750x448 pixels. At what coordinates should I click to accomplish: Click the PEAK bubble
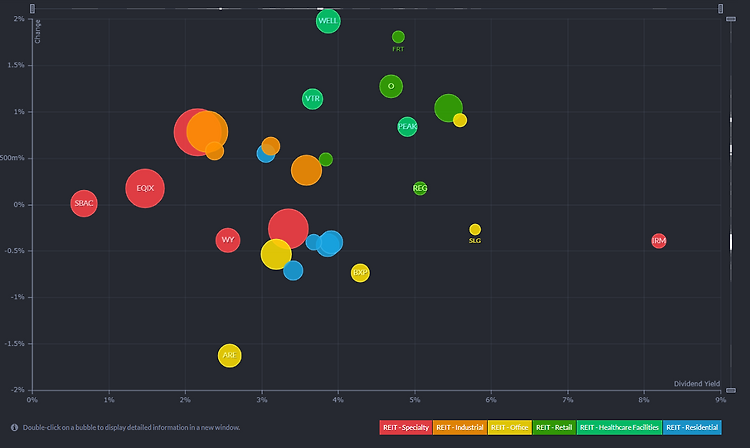pos(407,127)
